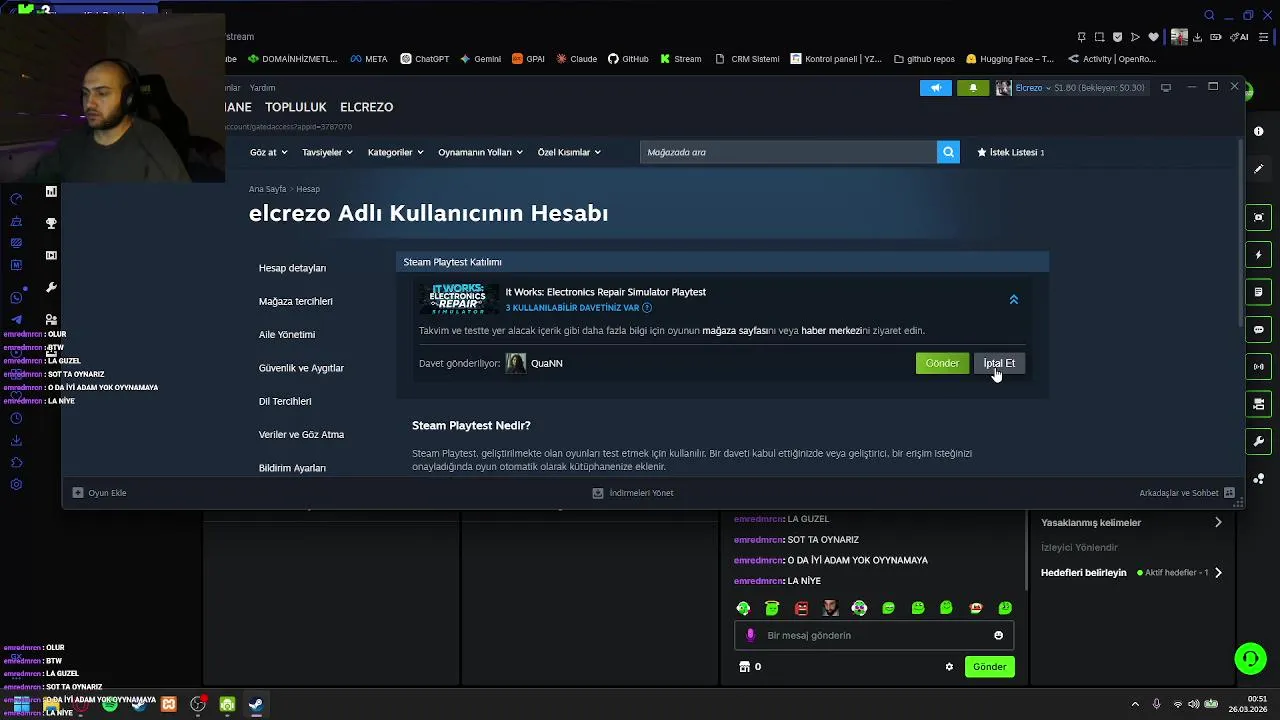The image size is (1280, 720).
Task: Click Mağazada ara search field
Action: tap(788, 152)
